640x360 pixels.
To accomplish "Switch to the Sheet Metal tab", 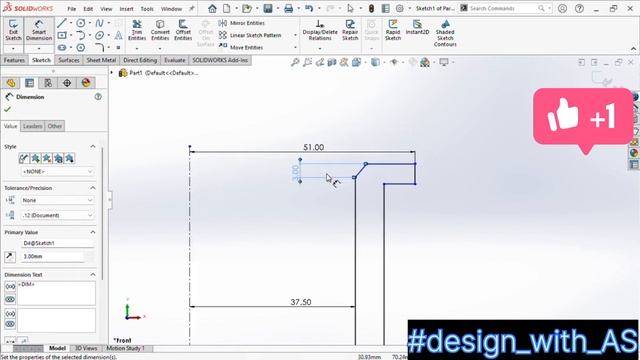I will point(101,60).
